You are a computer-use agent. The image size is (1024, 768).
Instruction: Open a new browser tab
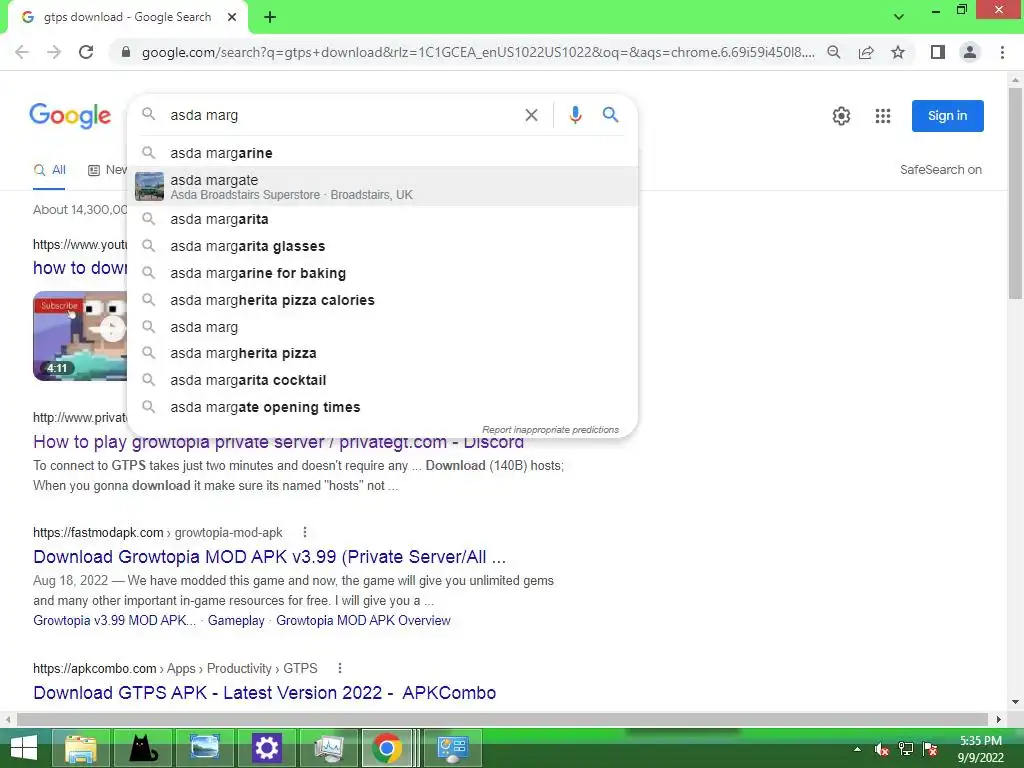[x=270, y=17]
